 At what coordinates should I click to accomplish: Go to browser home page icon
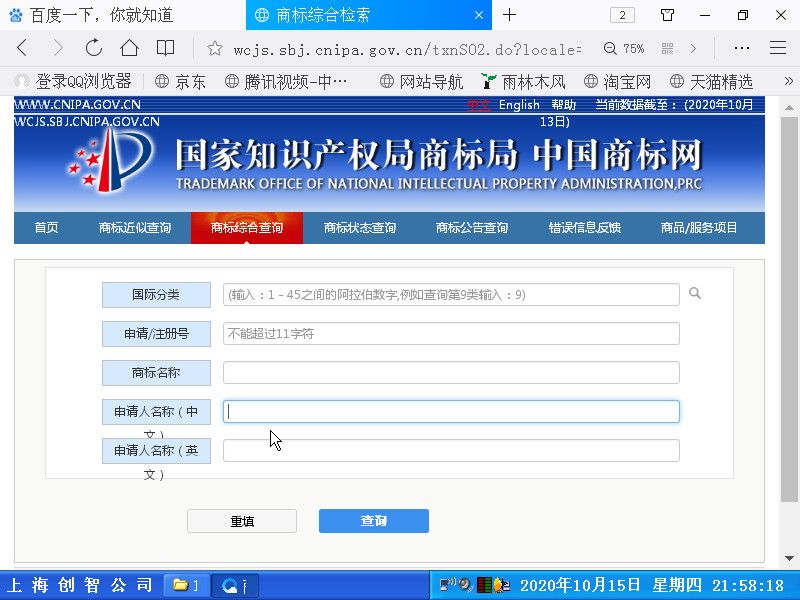click(129, 48)
